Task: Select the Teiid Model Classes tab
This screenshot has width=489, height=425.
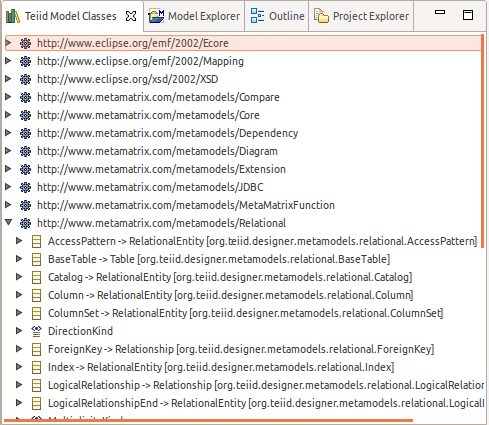Action: click(71, 16)
